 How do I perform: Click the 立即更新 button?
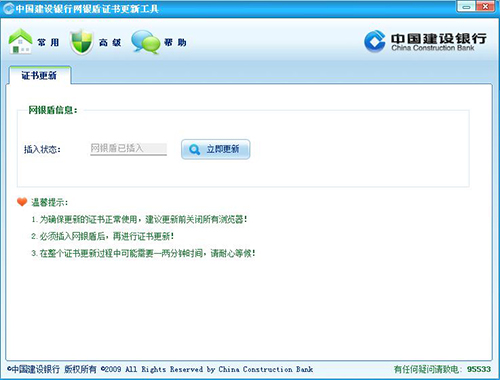pyautogui.click(x=215, y=149)
